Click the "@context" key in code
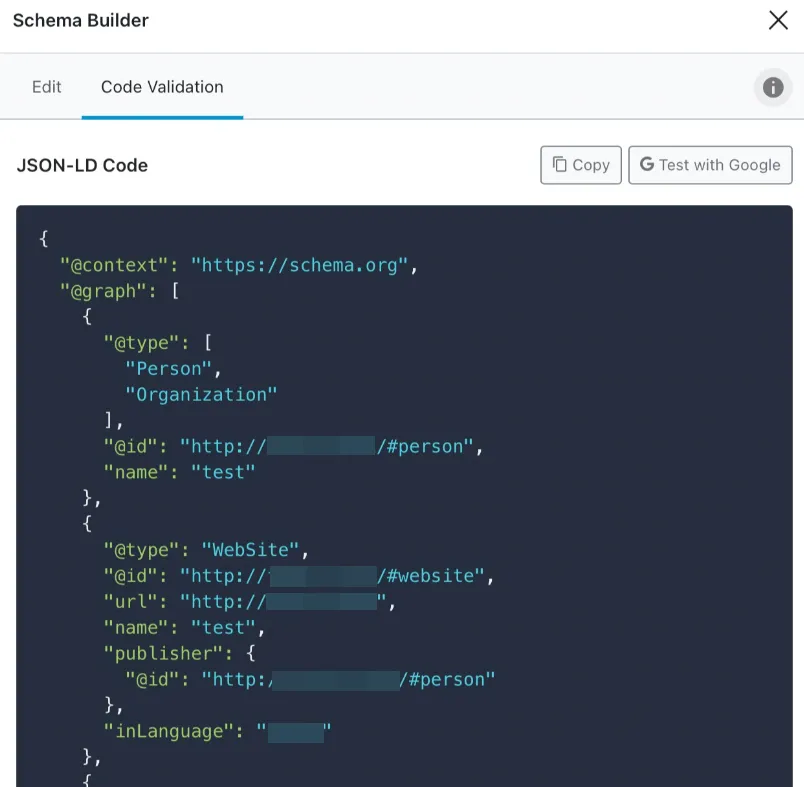The image size is (804, 787). pyautogui.click(x=114, y=266)
